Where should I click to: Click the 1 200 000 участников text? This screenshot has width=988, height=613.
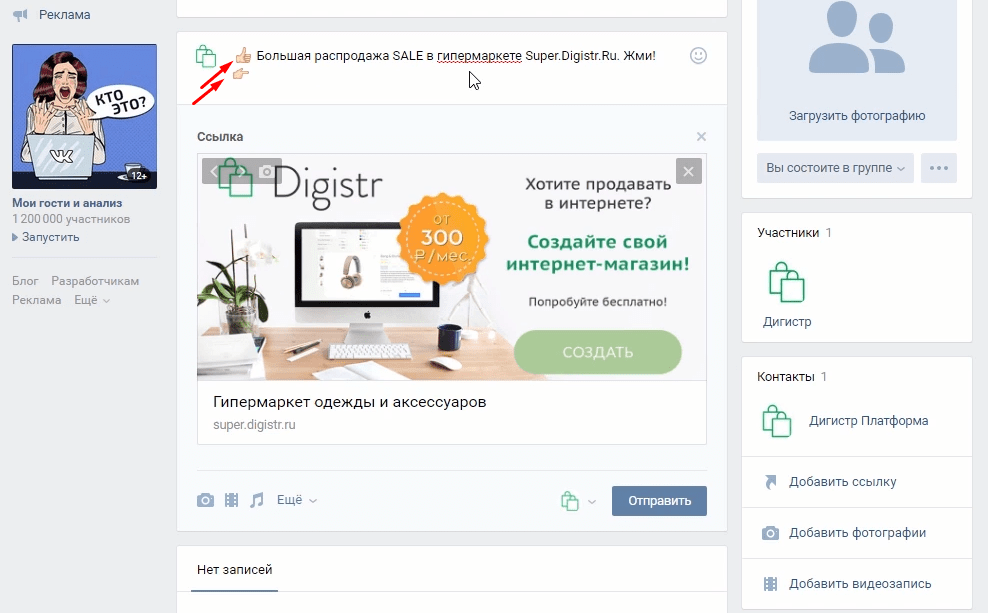click(71, 219)
